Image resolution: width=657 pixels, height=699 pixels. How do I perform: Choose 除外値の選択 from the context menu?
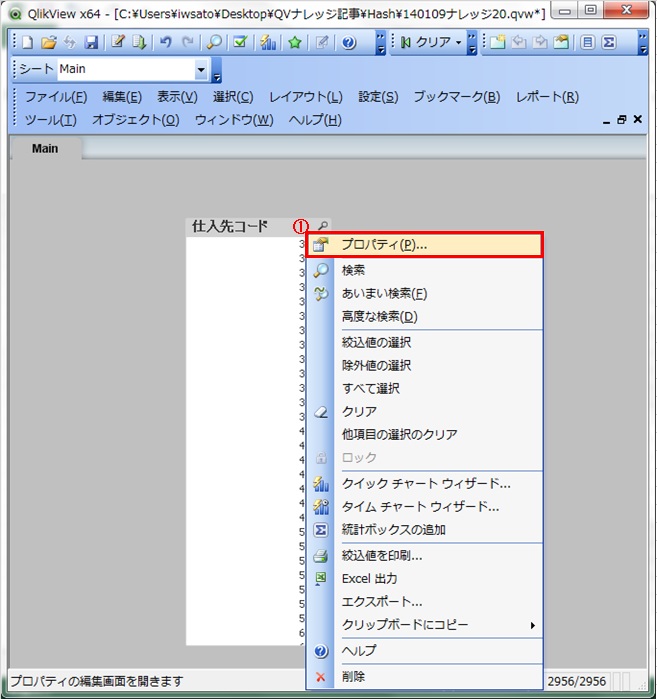[424, 366]
